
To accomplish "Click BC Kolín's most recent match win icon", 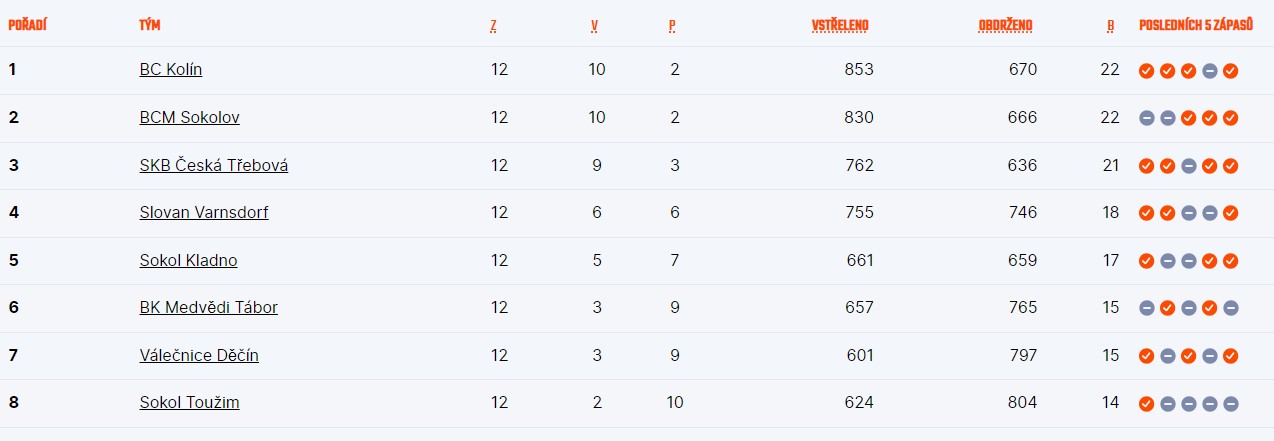I will click(x=1230, y=70).
